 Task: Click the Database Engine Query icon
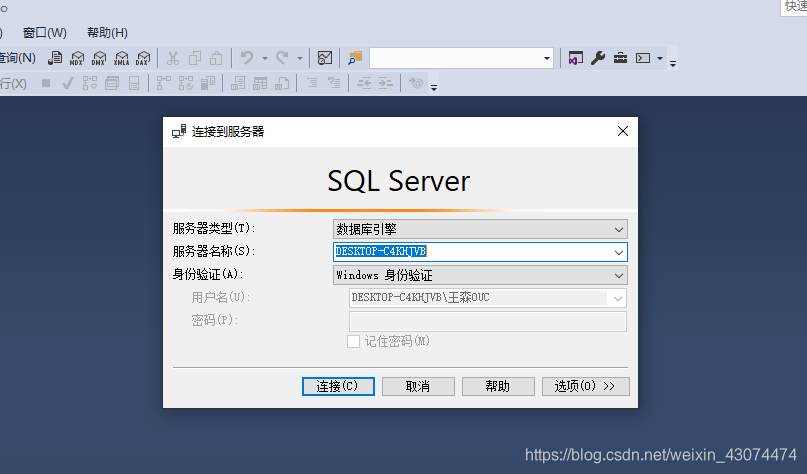[x=55, y=58]
